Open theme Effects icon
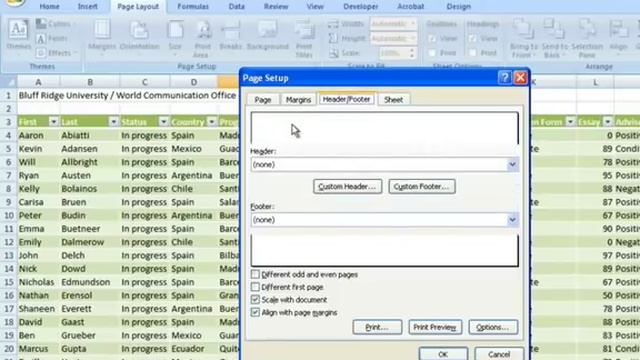 click(41, 53)
